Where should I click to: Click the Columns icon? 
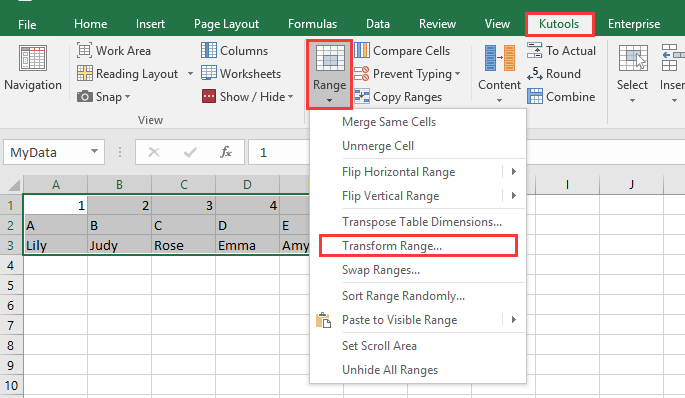(208, 50)
